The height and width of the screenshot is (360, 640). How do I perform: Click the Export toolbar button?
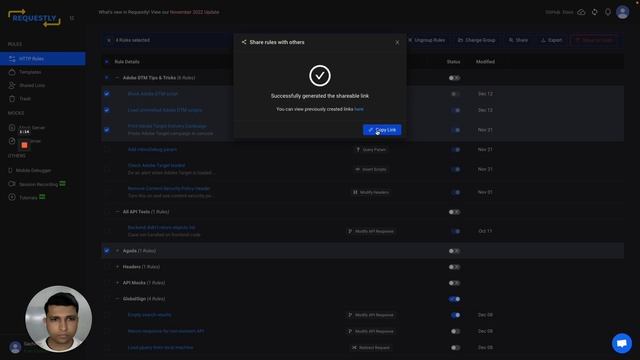(x=551, y=40)
